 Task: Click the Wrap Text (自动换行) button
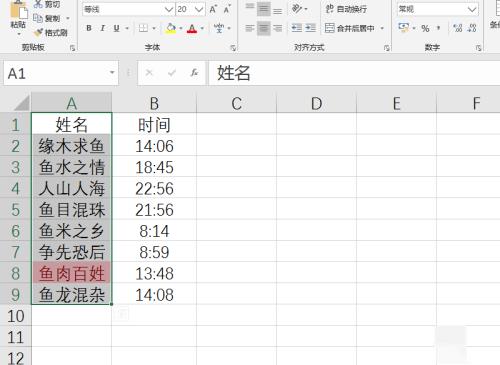tap(346, 9)
